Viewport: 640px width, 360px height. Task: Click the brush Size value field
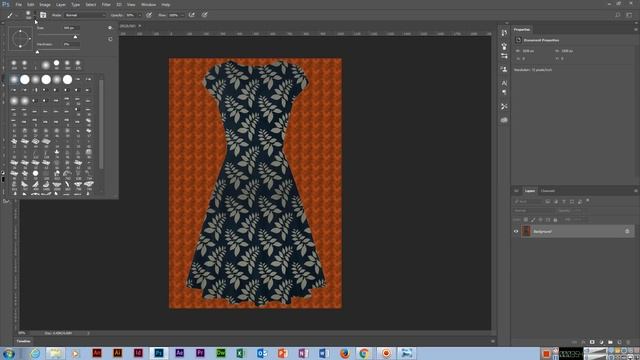[x=71, y=28]
